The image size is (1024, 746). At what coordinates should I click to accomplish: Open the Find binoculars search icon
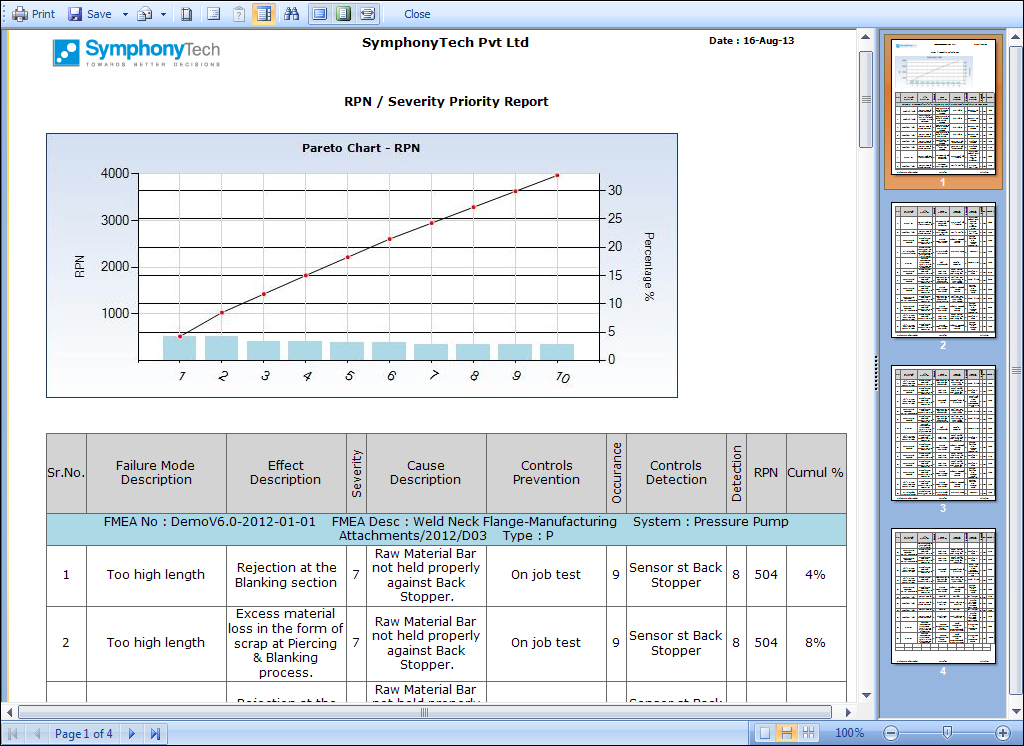coord(291,14)
